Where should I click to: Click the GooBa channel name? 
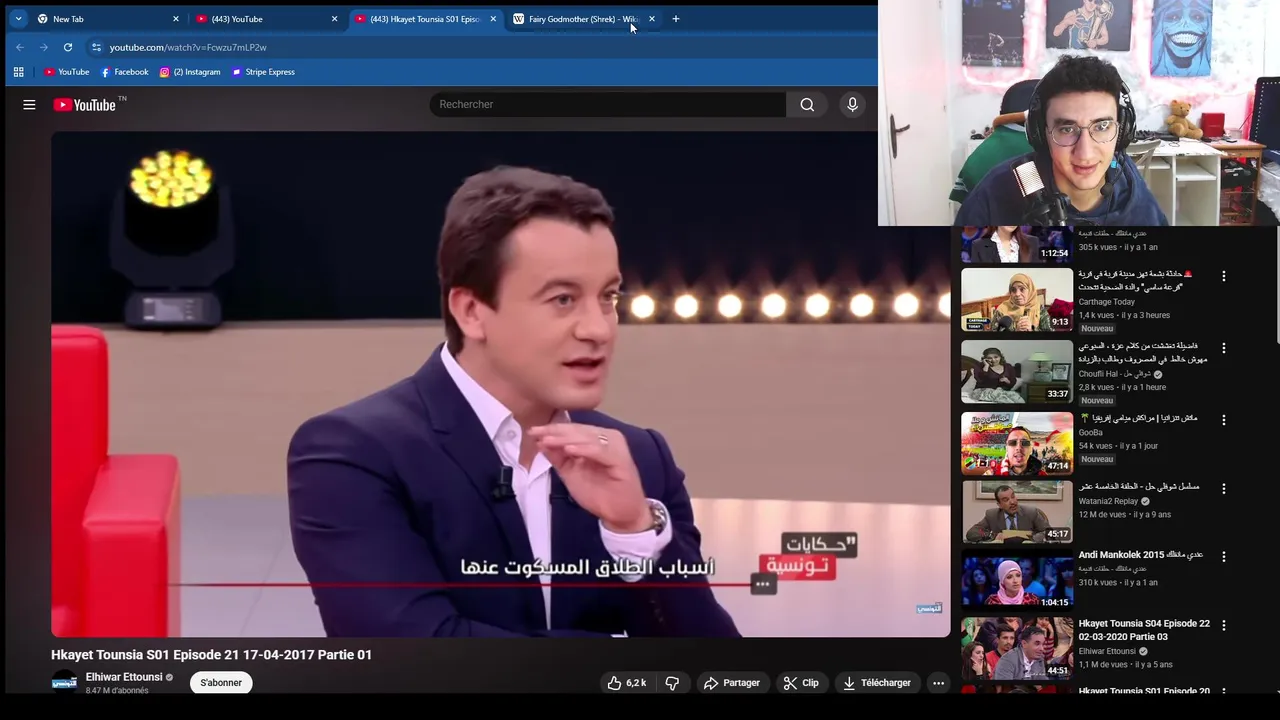pyautogui.click(x=1090, y=433)
